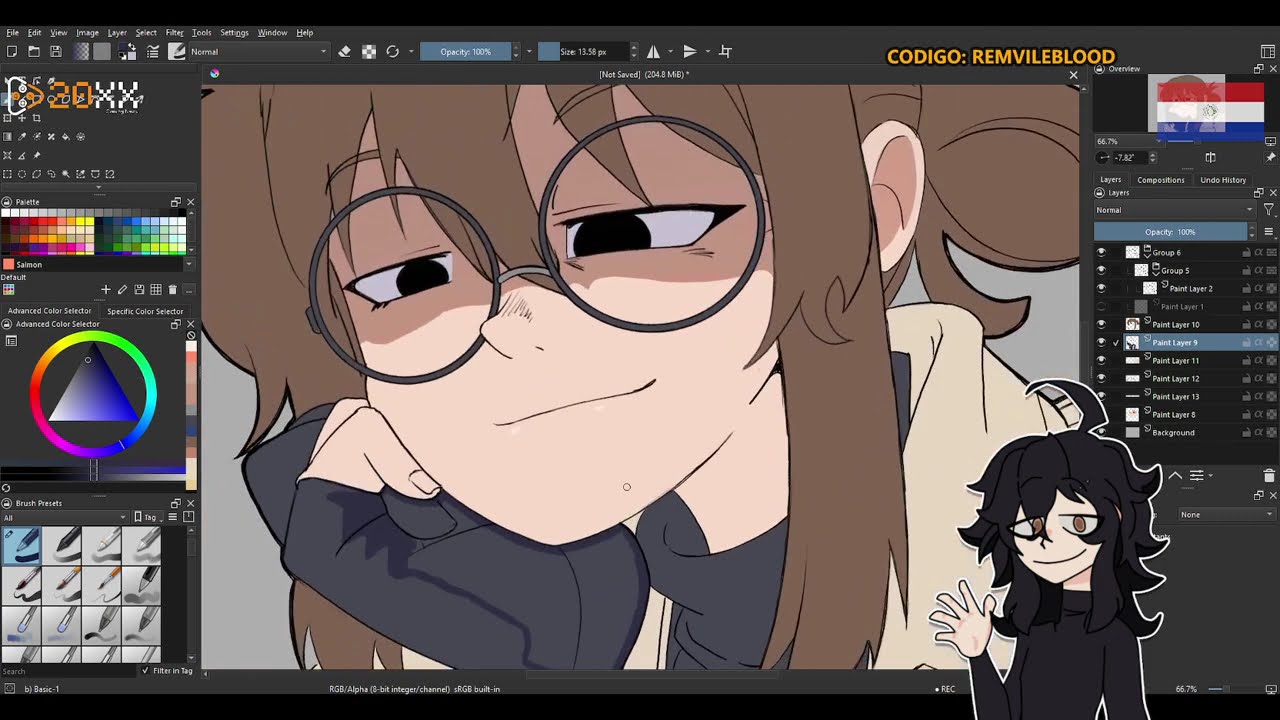The image size is (1280, 720).
Task: Lock Paint Layer 10
Action: coord(1246,325)
